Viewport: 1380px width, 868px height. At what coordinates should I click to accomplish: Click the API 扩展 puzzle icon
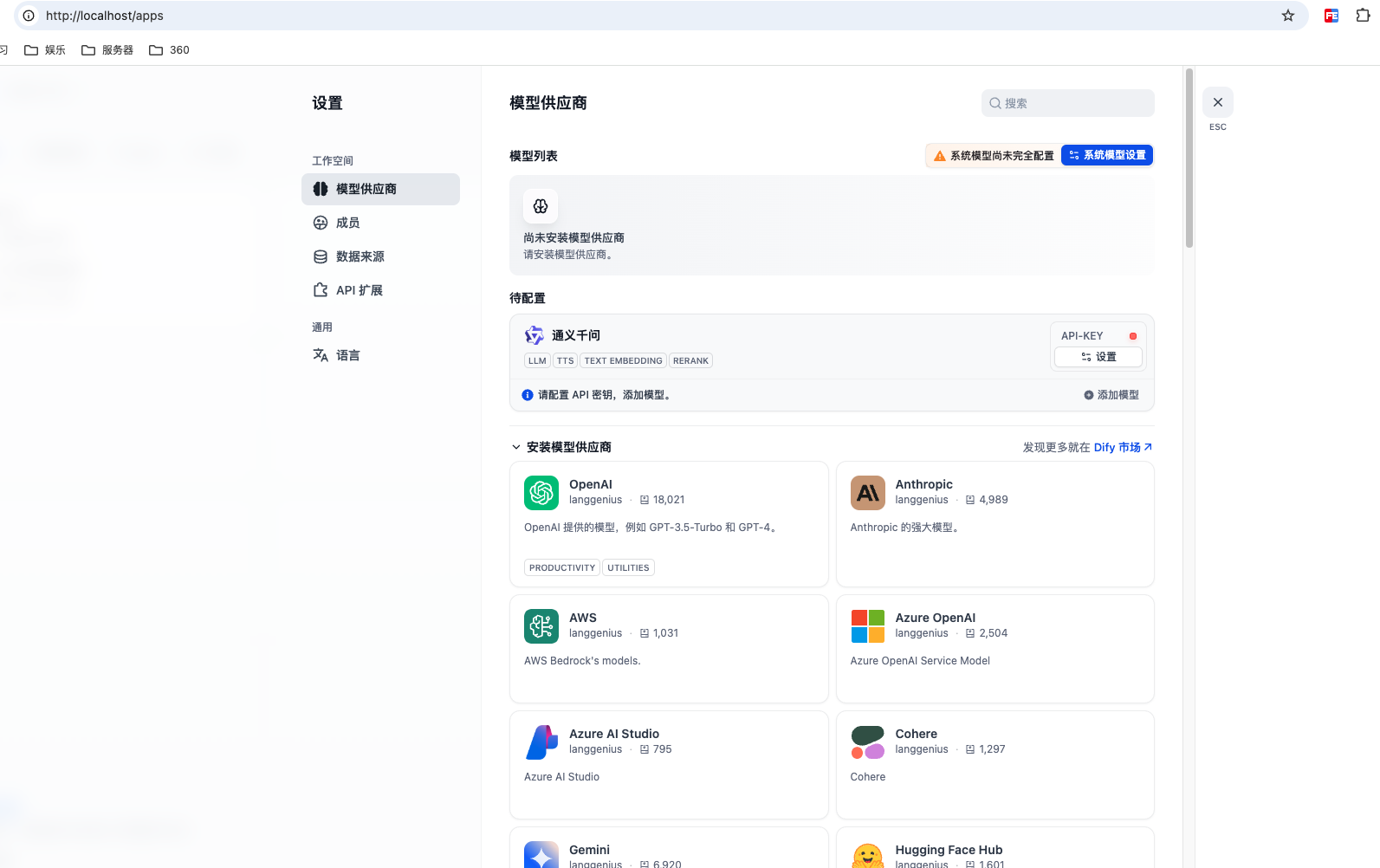pyautogui.click(x=321, y=290)
